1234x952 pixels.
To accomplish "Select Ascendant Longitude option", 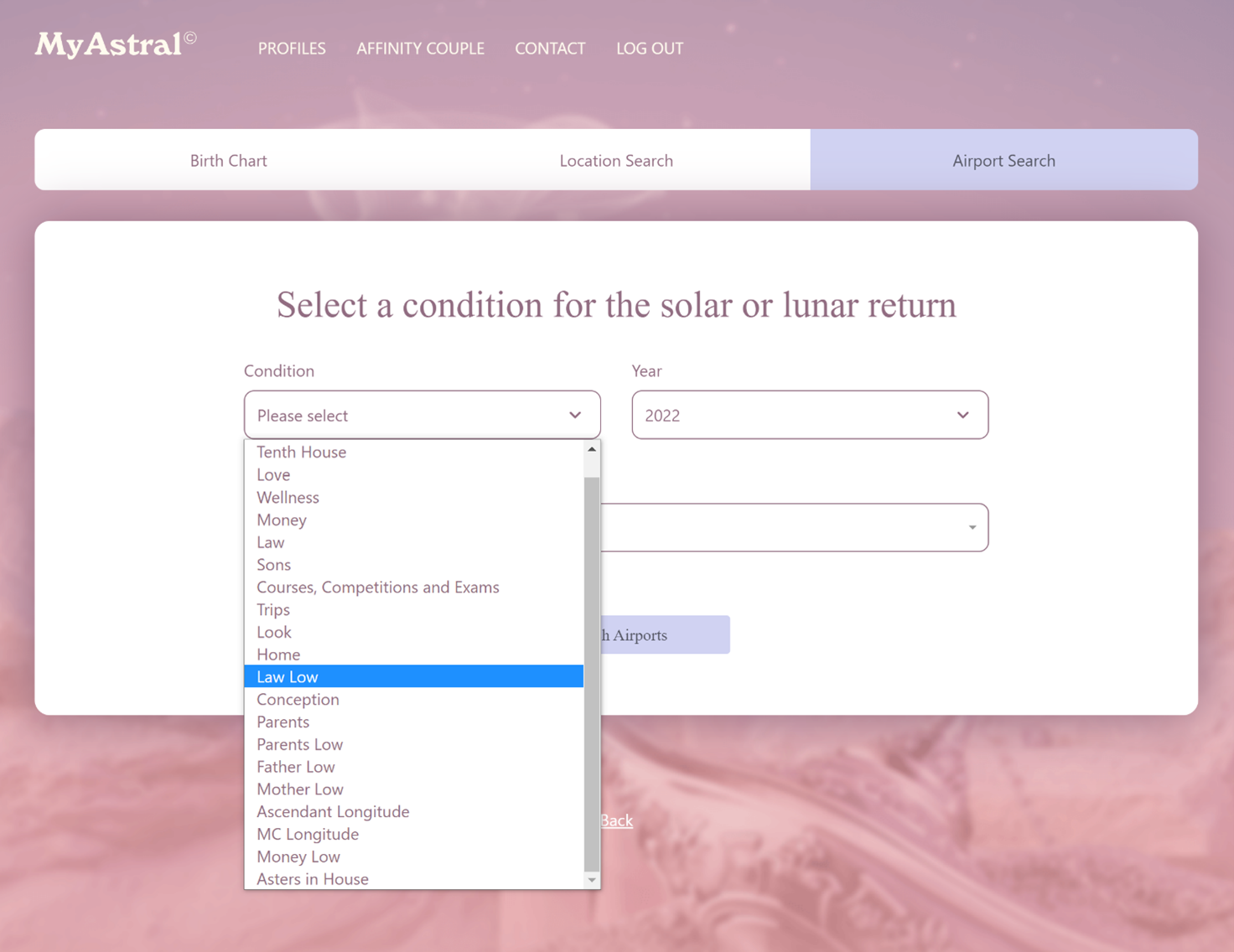I will click(x=414, y=811).
